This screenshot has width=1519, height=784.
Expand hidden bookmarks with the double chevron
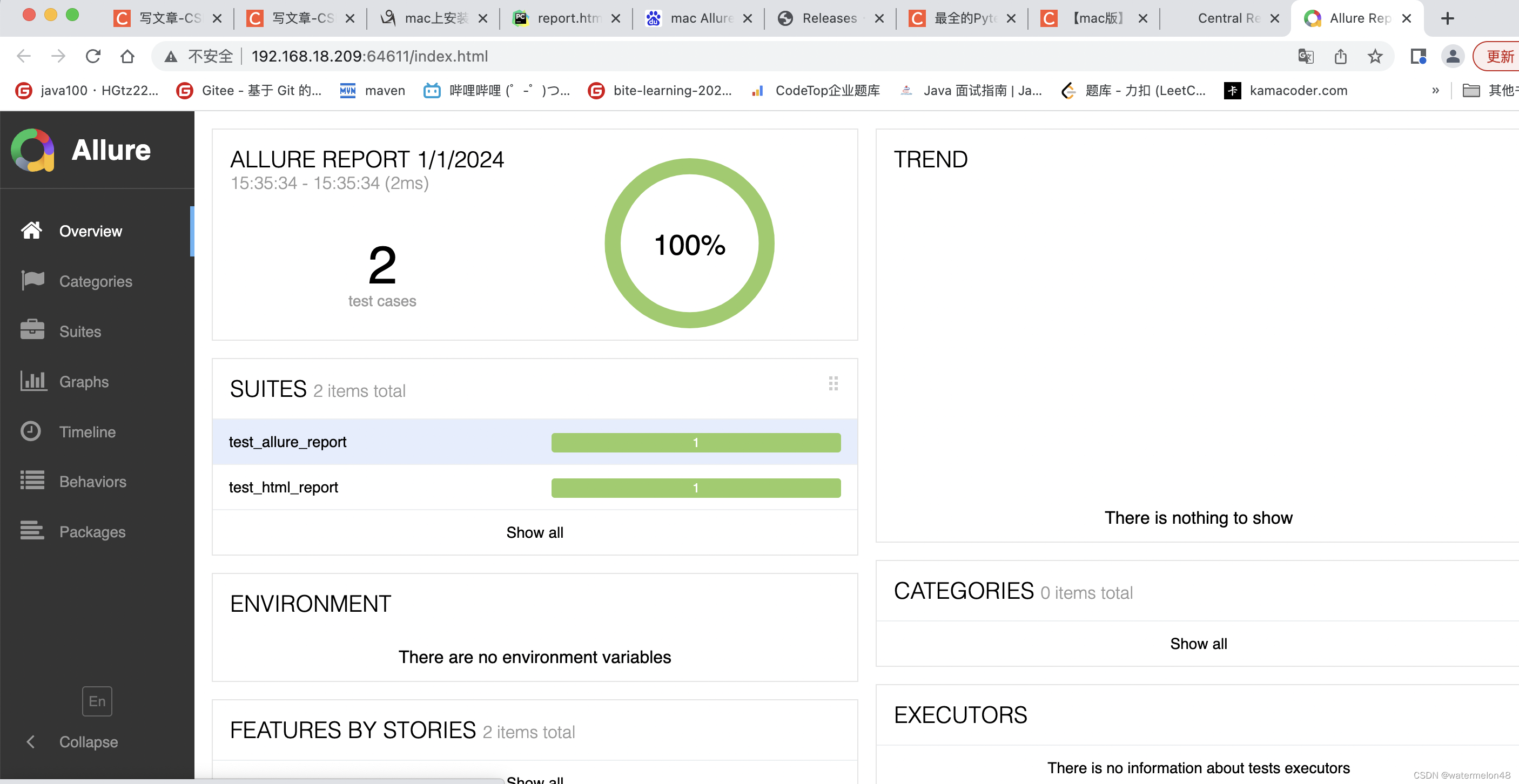tap(1435, 90)
